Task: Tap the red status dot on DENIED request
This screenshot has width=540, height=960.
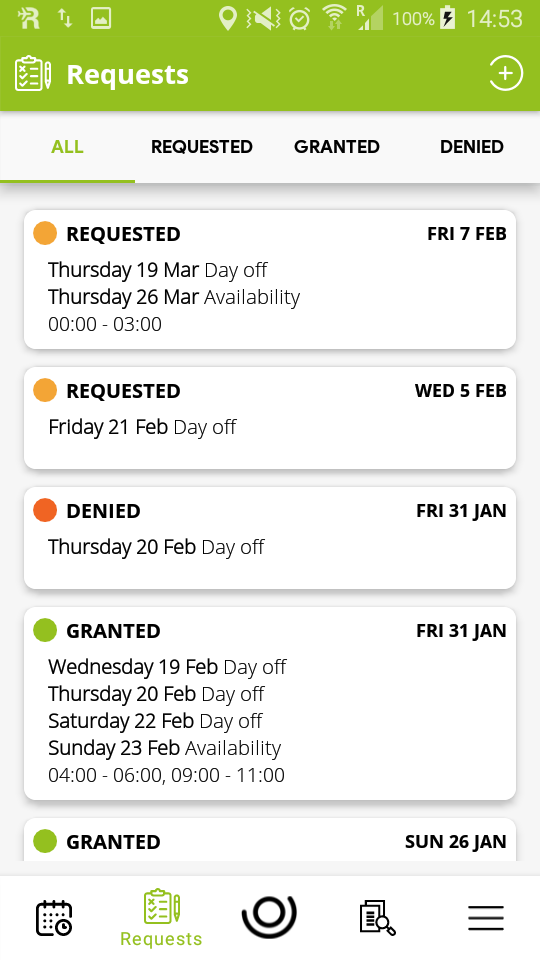Action: pos(45,510)
